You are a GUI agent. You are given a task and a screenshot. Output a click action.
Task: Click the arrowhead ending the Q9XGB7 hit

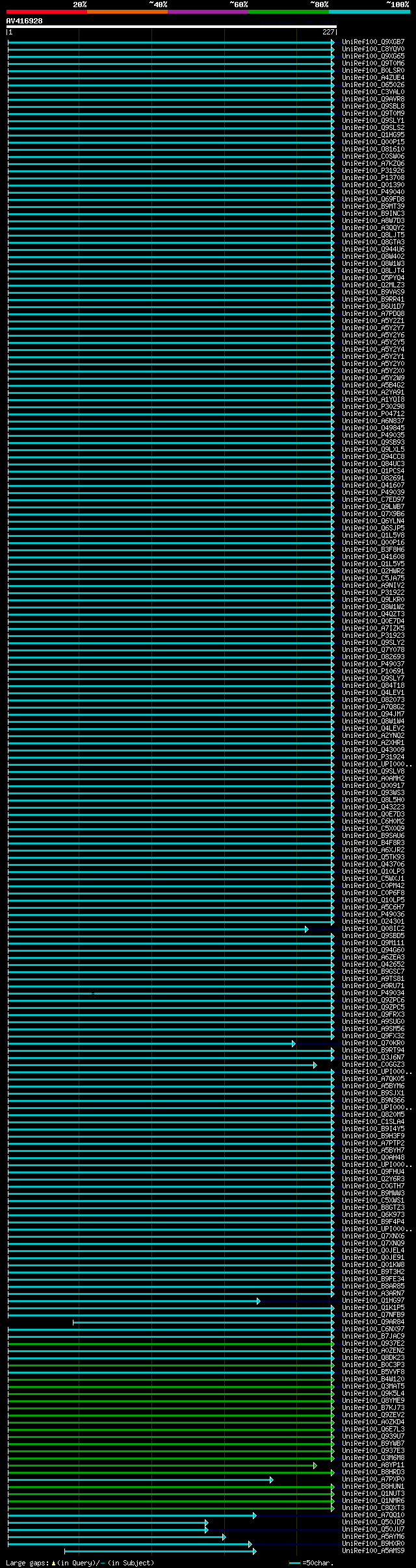point(333,42)
